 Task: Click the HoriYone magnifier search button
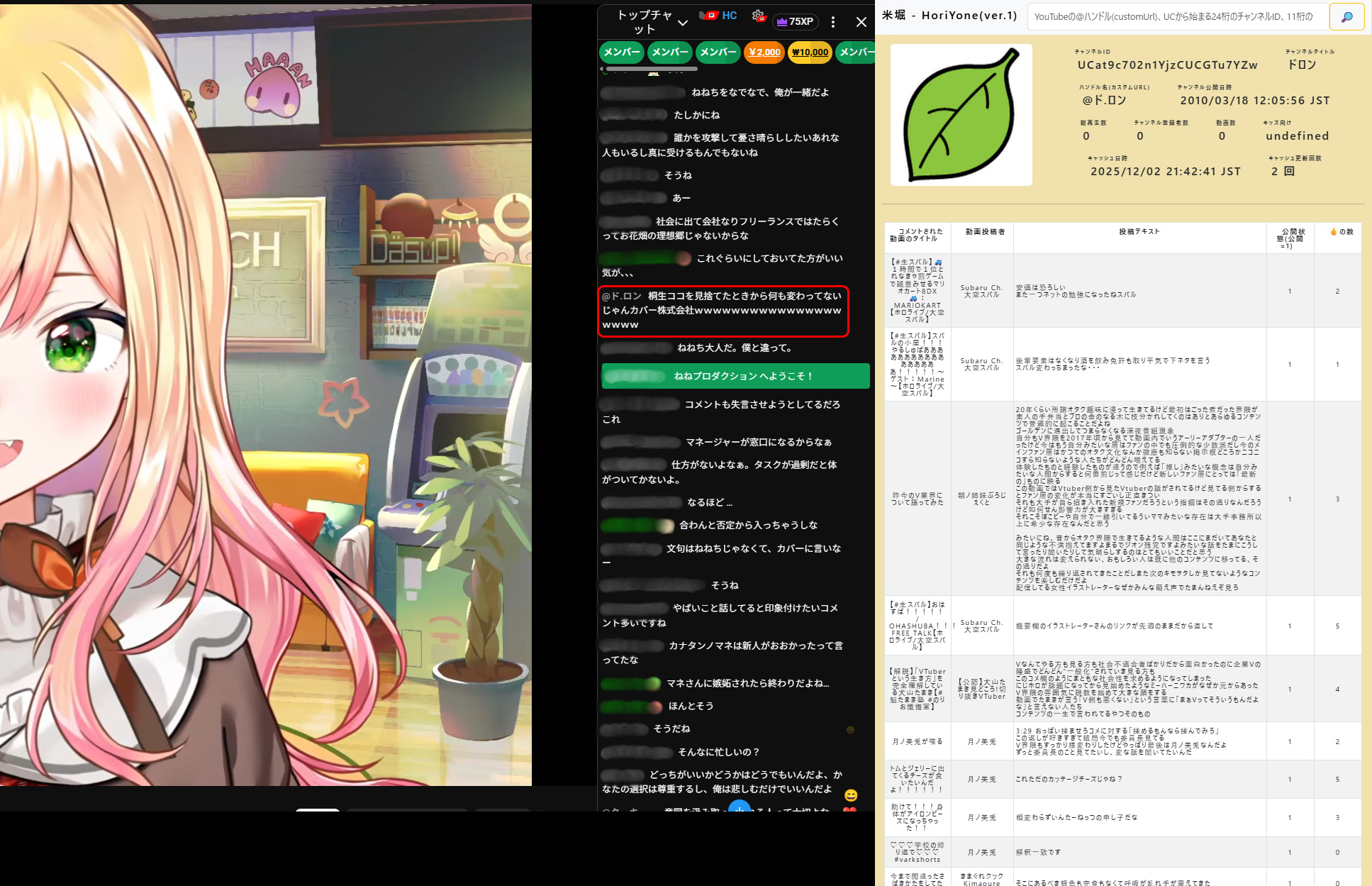1346,16
